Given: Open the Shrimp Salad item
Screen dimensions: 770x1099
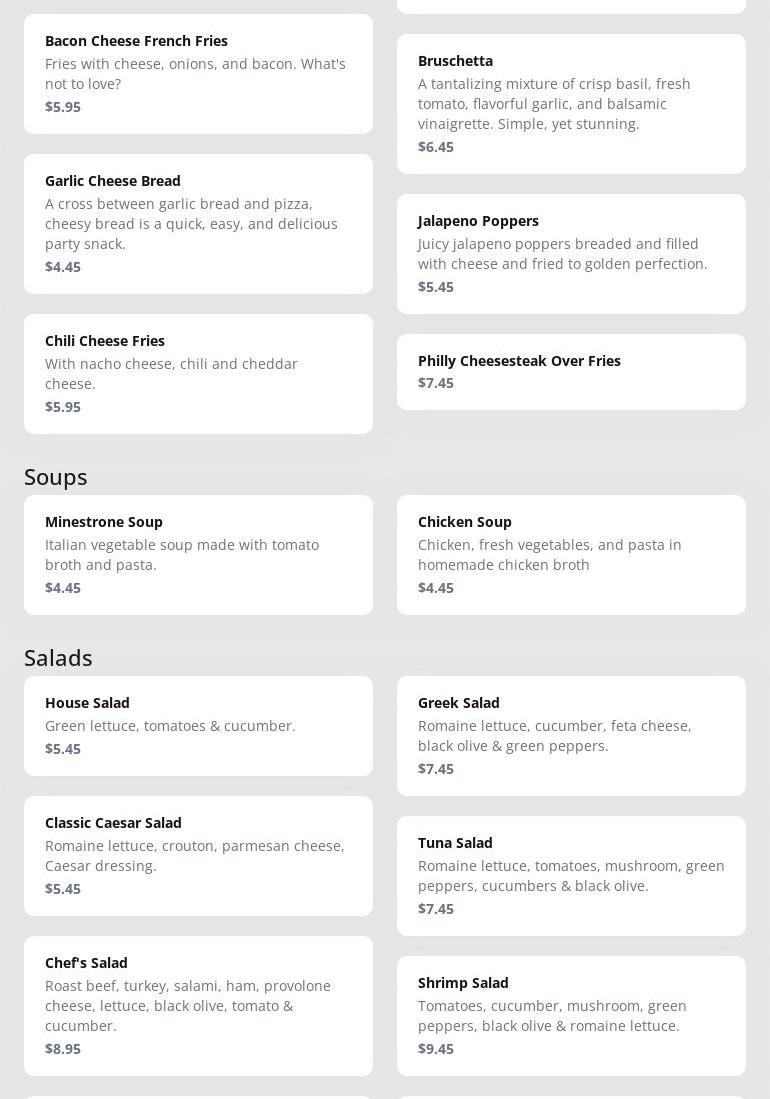Looking at the screenshot, I should 571,1015.
